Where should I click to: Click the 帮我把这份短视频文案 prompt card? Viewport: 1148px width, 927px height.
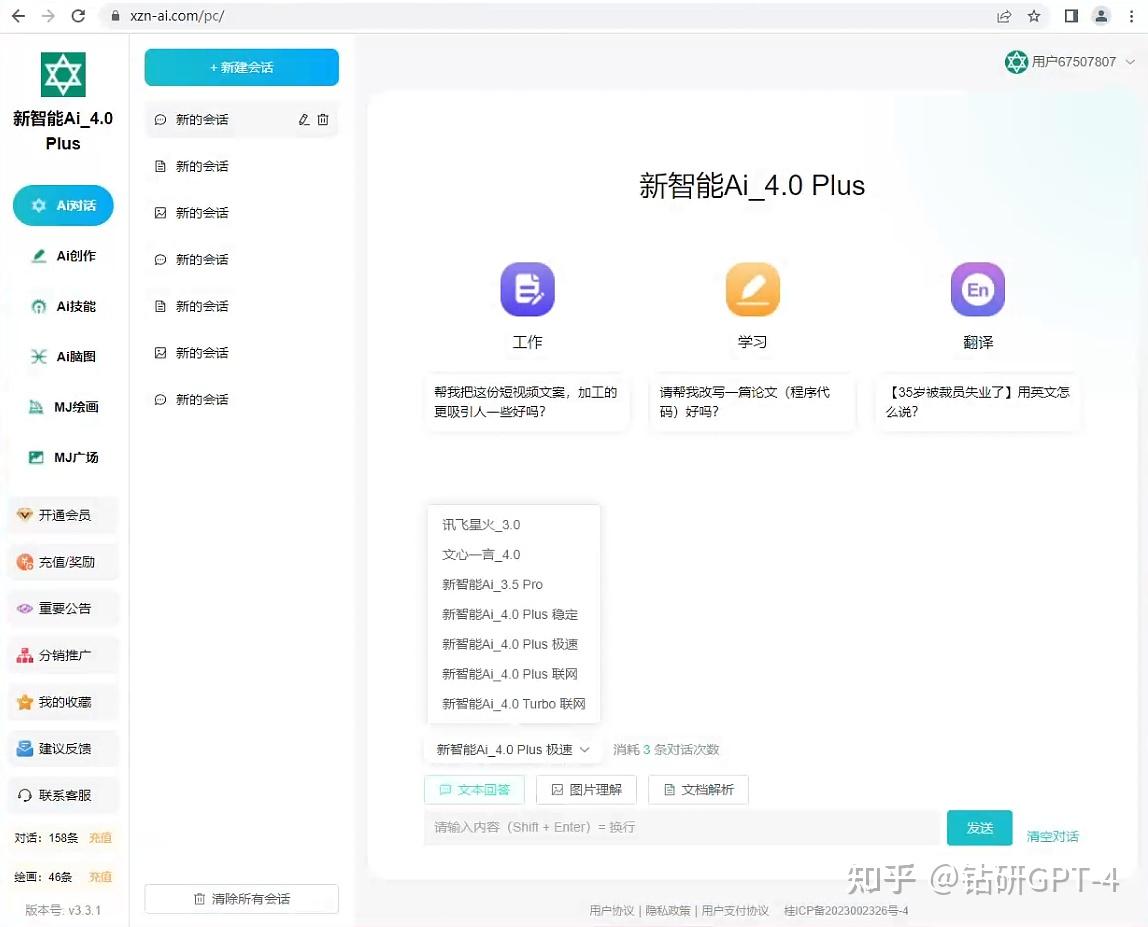[x=526, y=402]
